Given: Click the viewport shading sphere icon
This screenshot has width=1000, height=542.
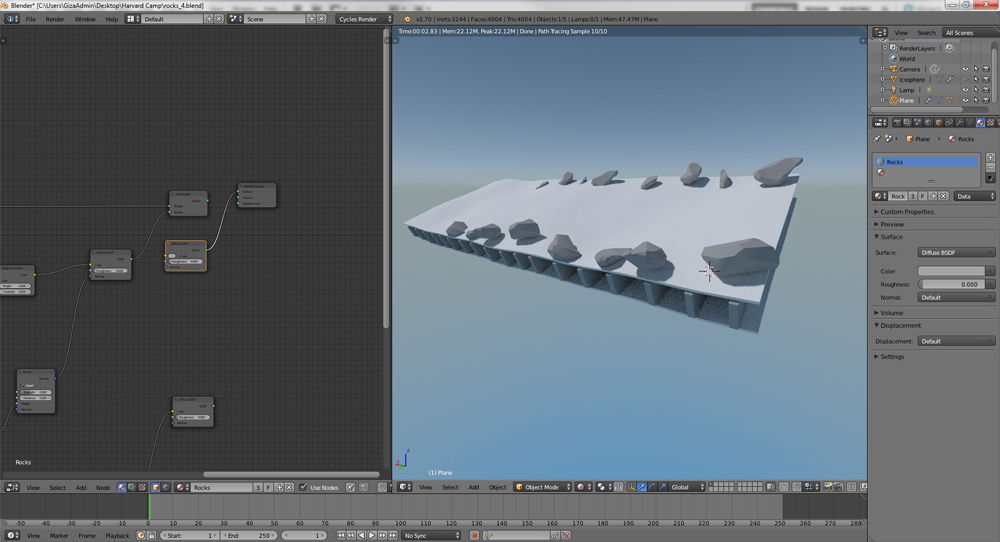Looking at the screenshot, I should tap(584, 487).
